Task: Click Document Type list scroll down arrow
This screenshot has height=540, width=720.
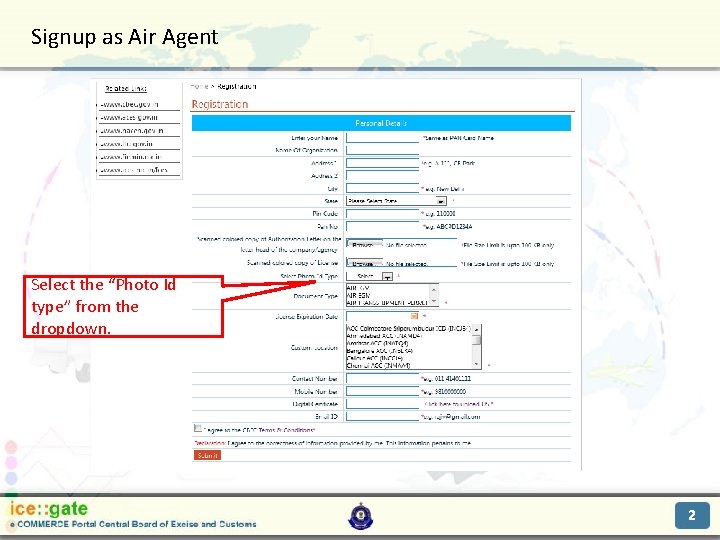Action: pos(434,301)
